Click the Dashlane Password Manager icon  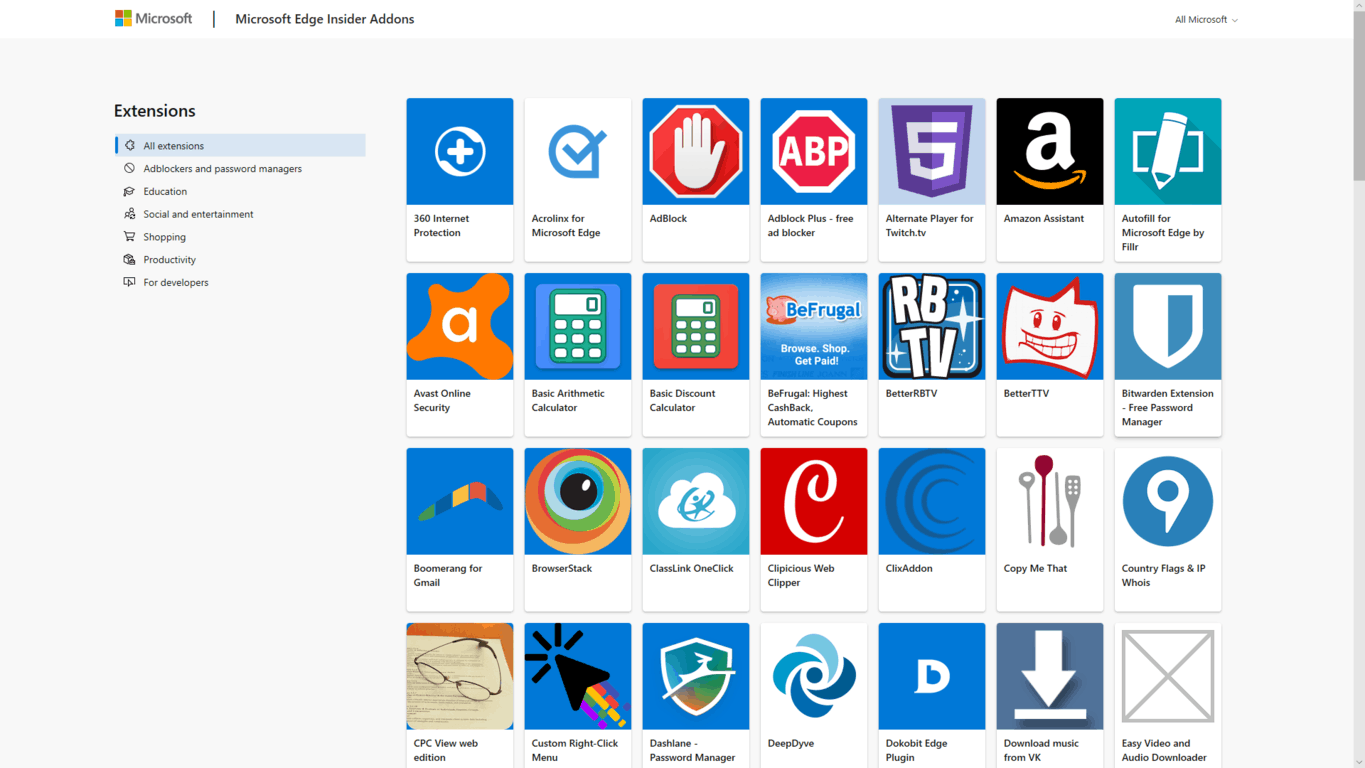[695, 677]
